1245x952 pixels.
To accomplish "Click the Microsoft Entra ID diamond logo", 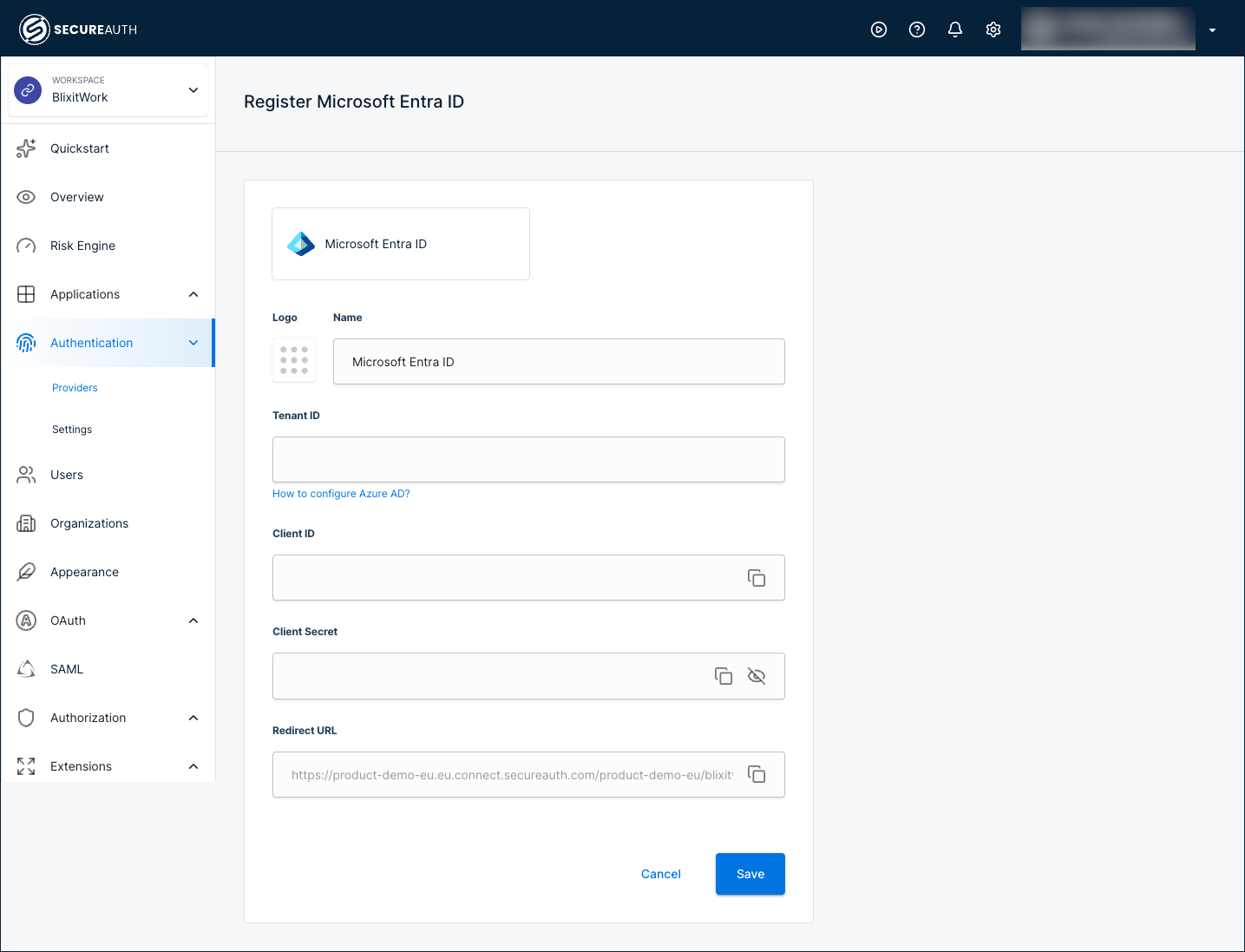I will coord(301,244).
